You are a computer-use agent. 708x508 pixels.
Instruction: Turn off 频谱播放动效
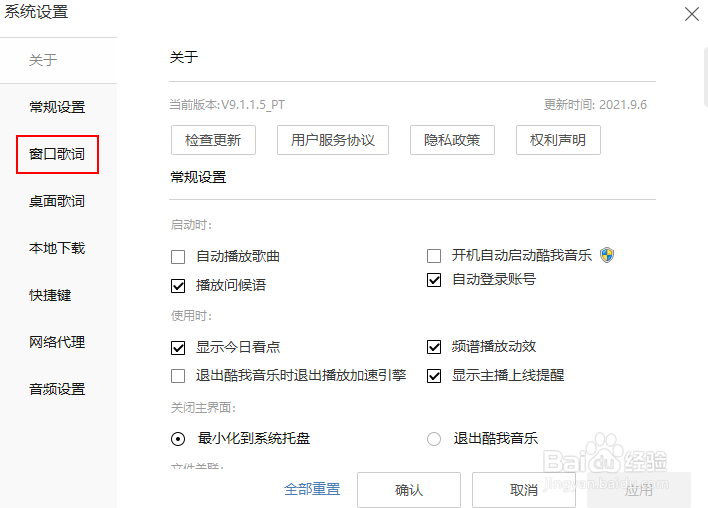click(434, 347)
